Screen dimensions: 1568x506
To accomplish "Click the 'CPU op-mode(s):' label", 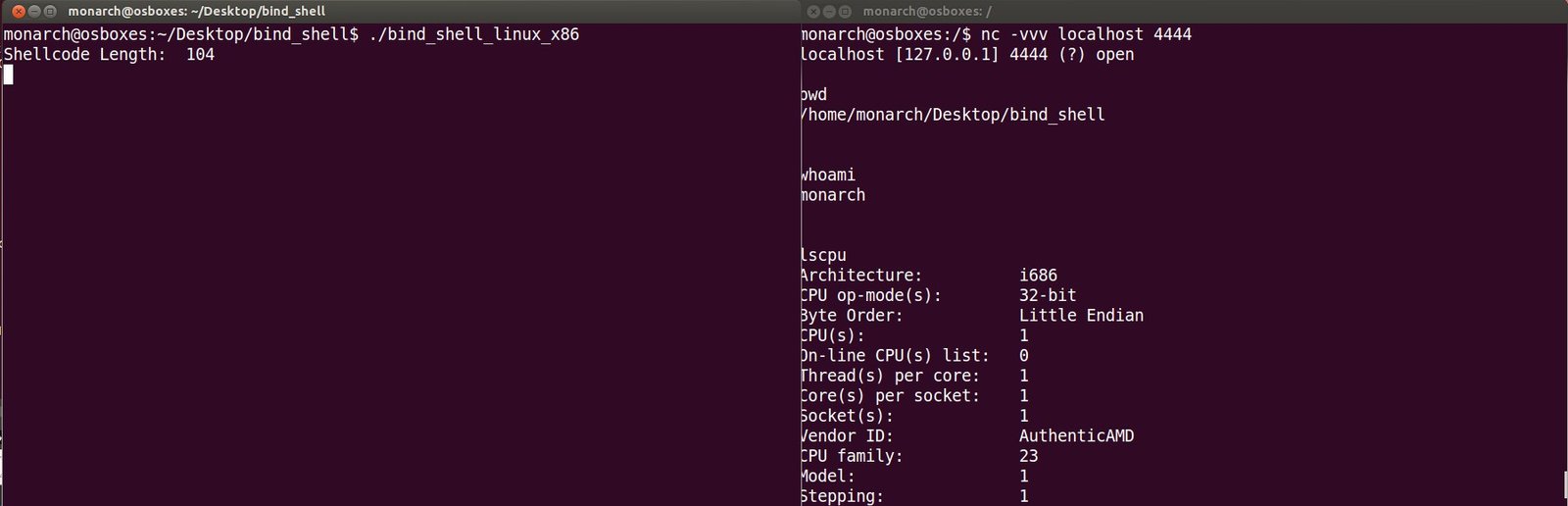I will pyautogui.click(x=871, y=295).
